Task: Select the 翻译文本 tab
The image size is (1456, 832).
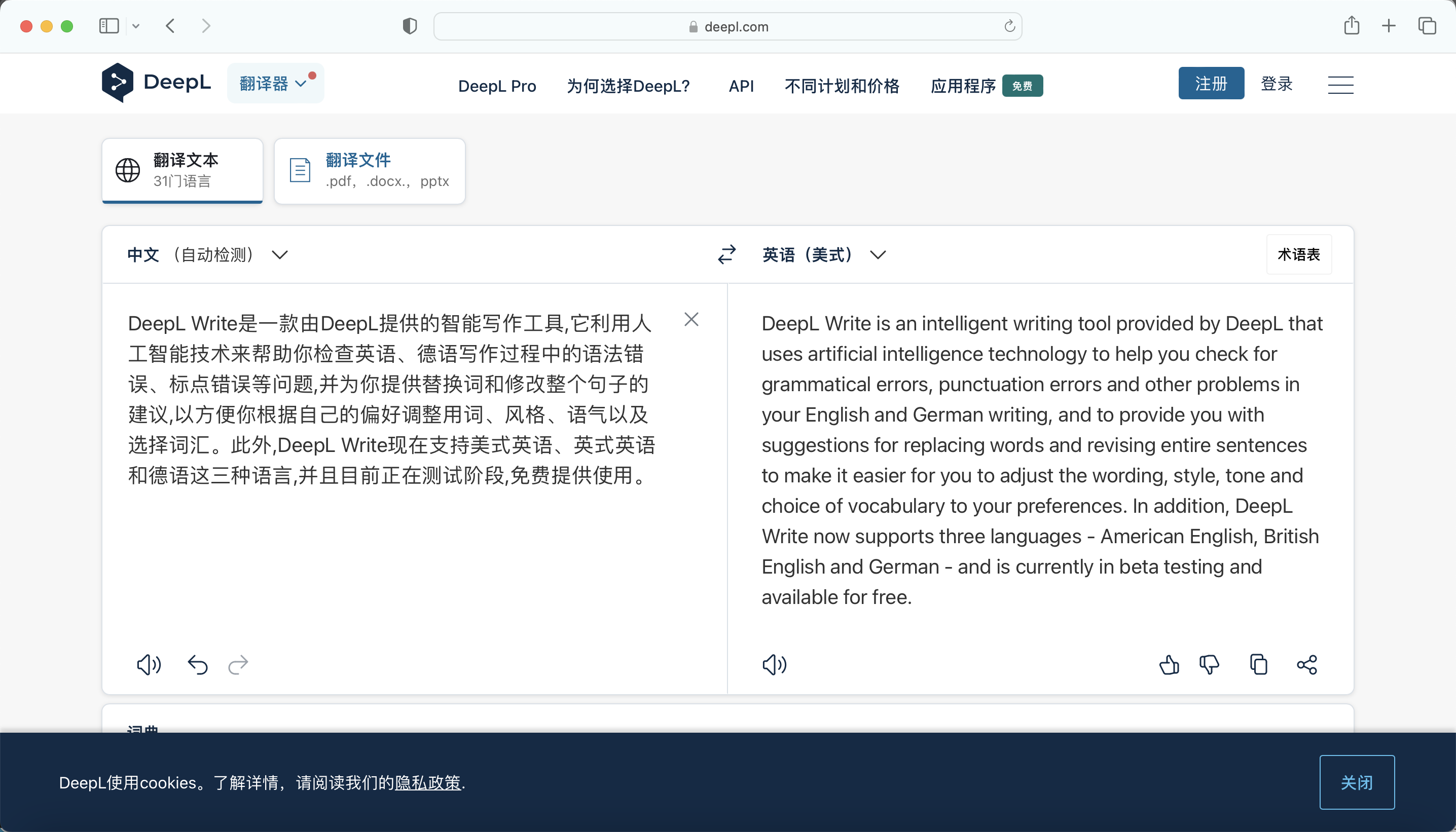Action: pos(183,170)
